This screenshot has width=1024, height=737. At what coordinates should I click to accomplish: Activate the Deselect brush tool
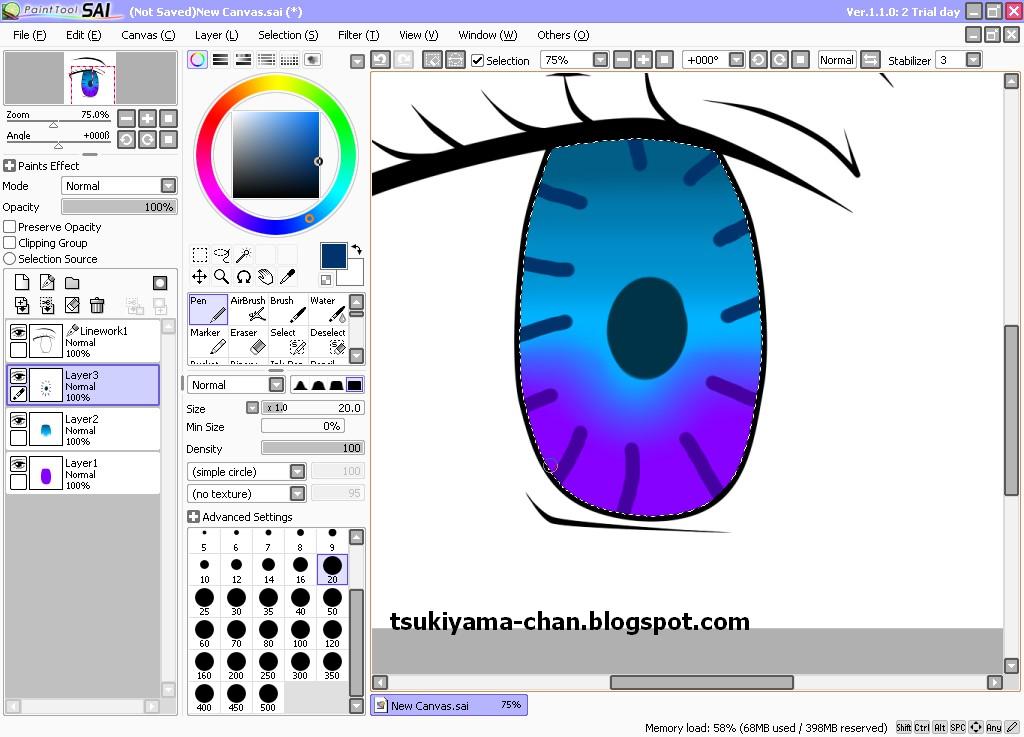(x=328, y=341)
